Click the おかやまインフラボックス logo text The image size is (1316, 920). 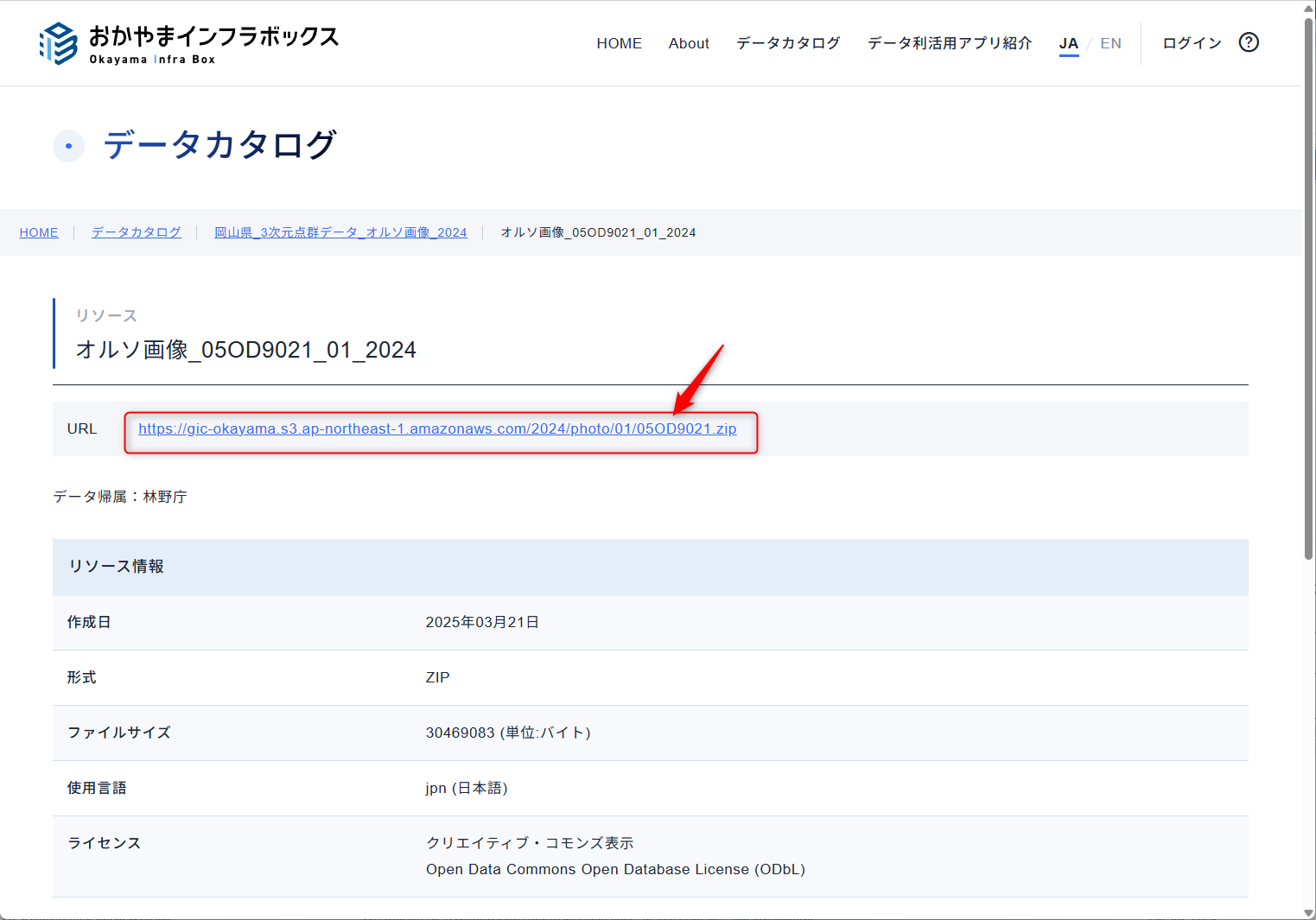coord(213,37)
